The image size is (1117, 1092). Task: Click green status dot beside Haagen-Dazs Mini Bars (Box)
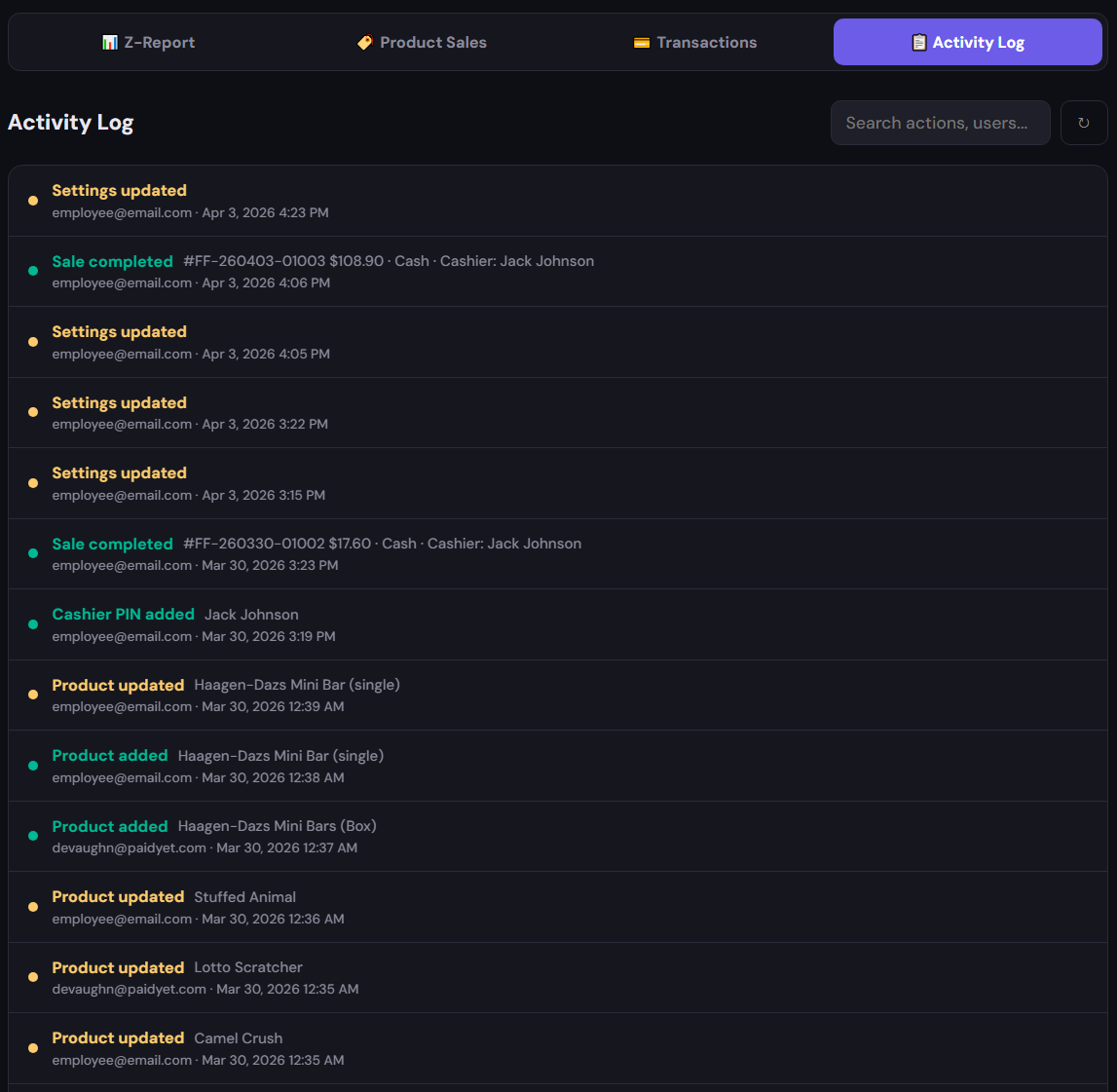33,836
